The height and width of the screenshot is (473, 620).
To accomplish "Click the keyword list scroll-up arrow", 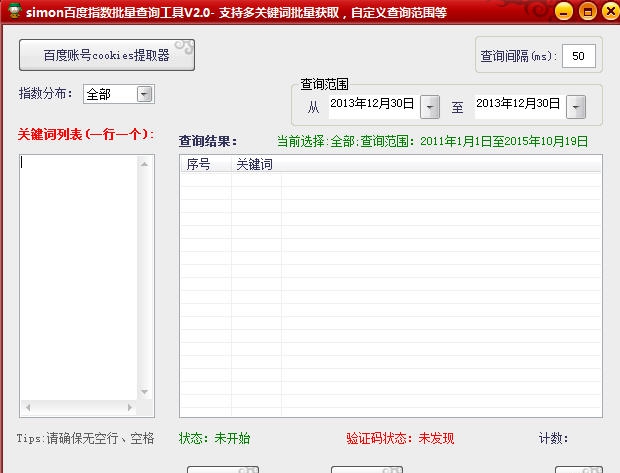I will click(144, 164).
